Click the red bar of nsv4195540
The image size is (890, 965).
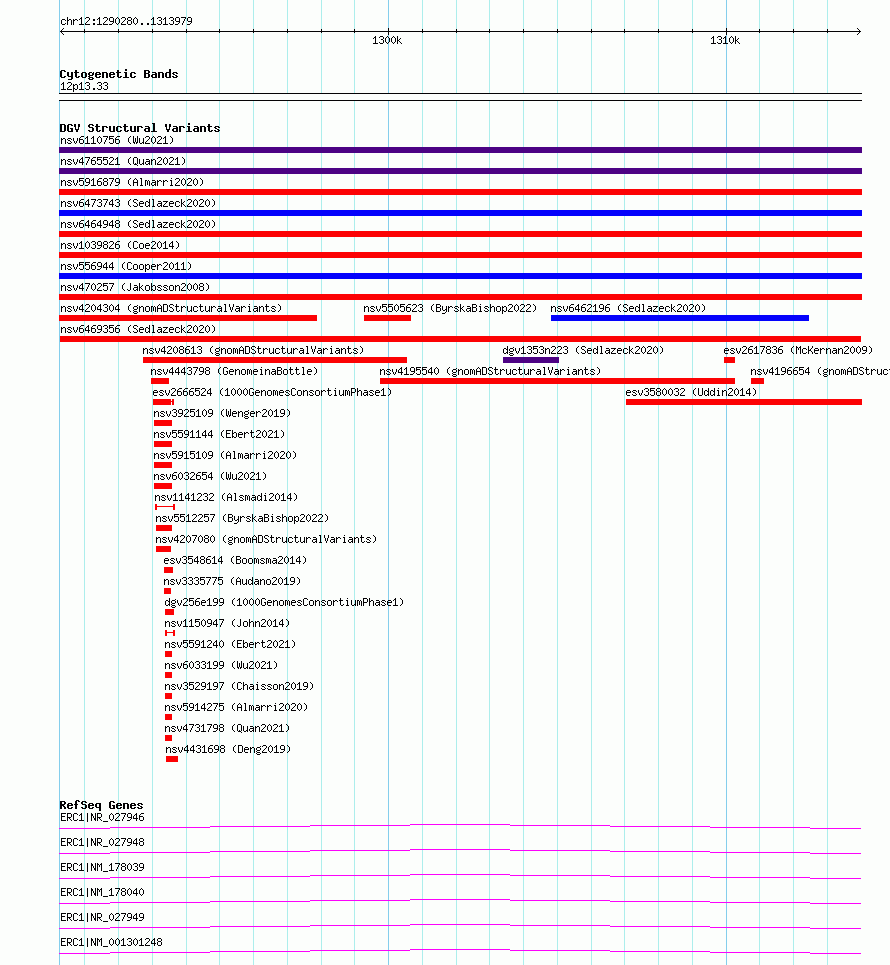557,381
